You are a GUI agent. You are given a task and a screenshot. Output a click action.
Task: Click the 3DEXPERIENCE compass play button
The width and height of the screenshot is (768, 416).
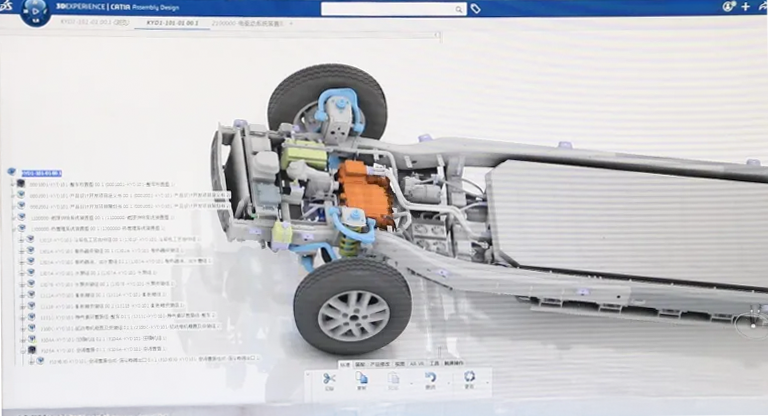(x=35, y=12)
